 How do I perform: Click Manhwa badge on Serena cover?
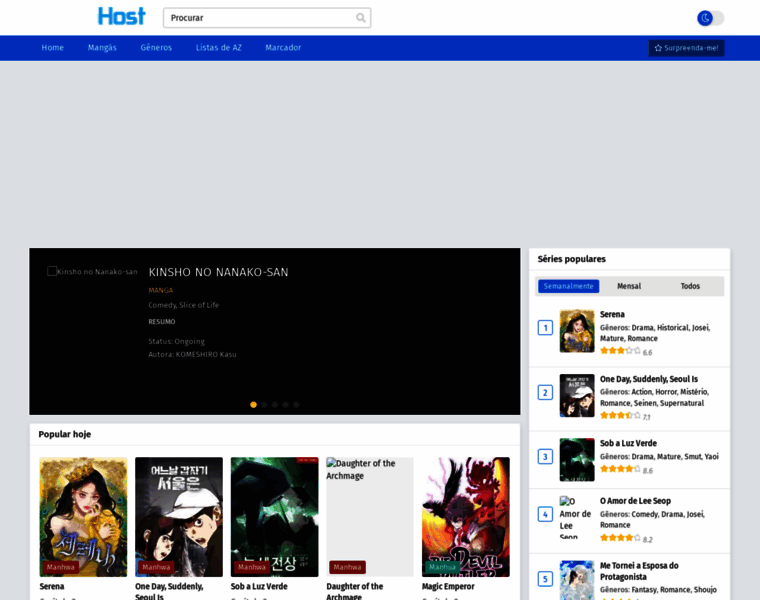coord(61,567)
